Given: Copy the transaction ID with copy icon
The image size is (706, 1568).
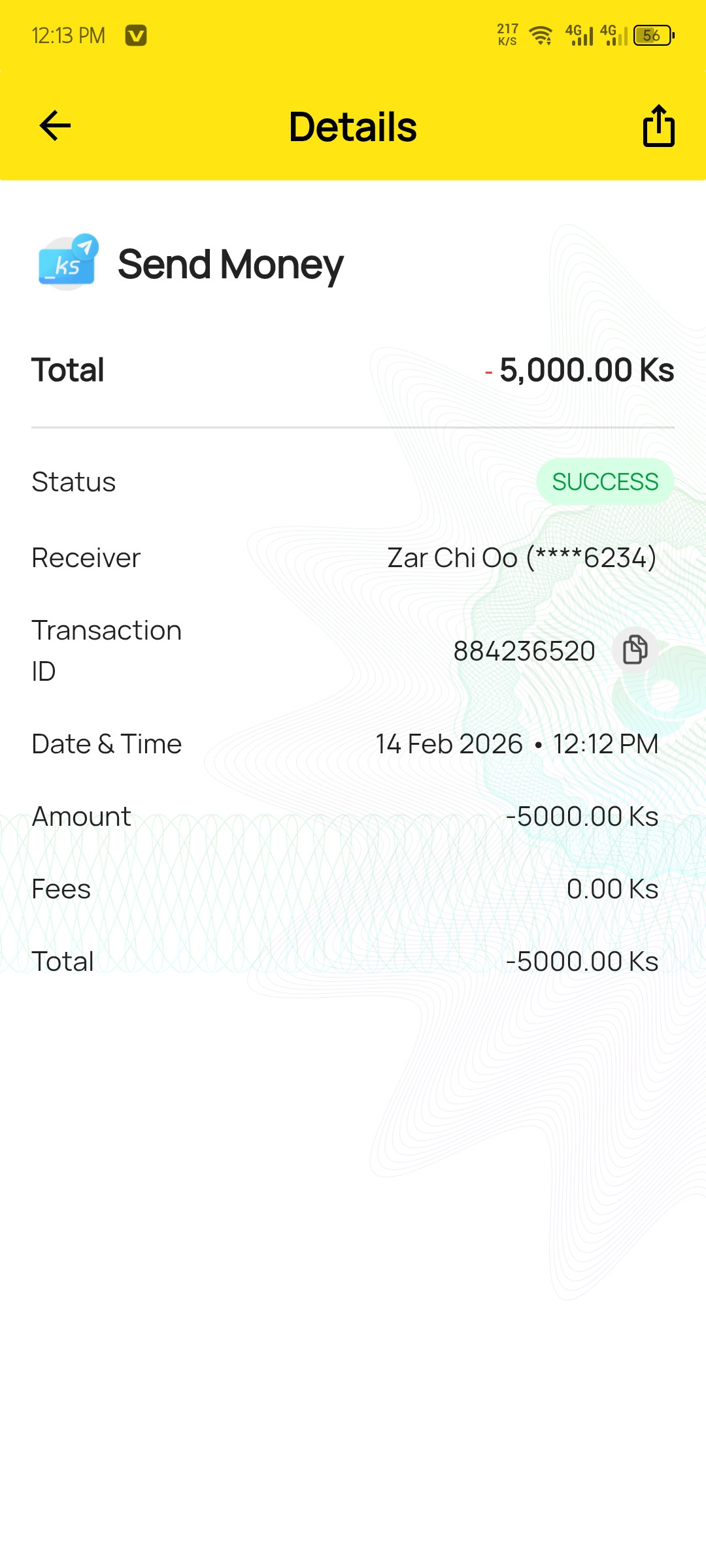Looking at the screenshot, I should pos(635,651).
